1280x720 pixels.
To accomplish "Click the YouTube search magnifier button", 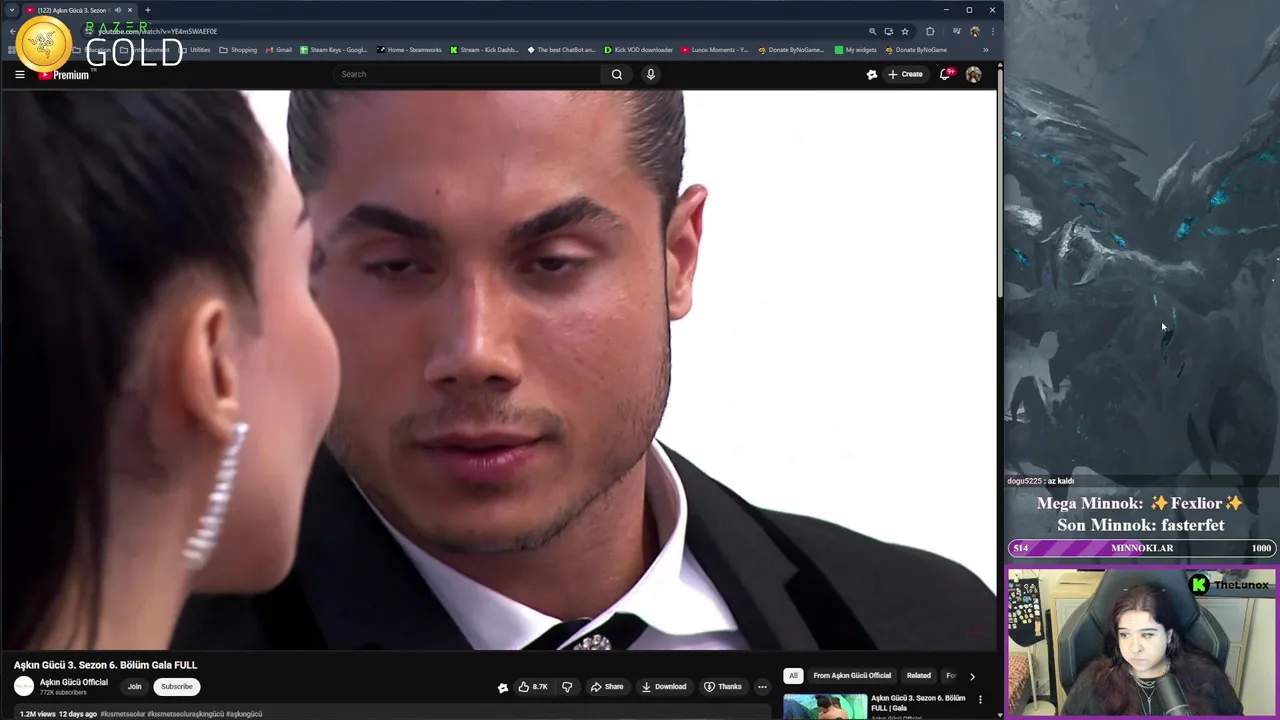I will (617, 74).
